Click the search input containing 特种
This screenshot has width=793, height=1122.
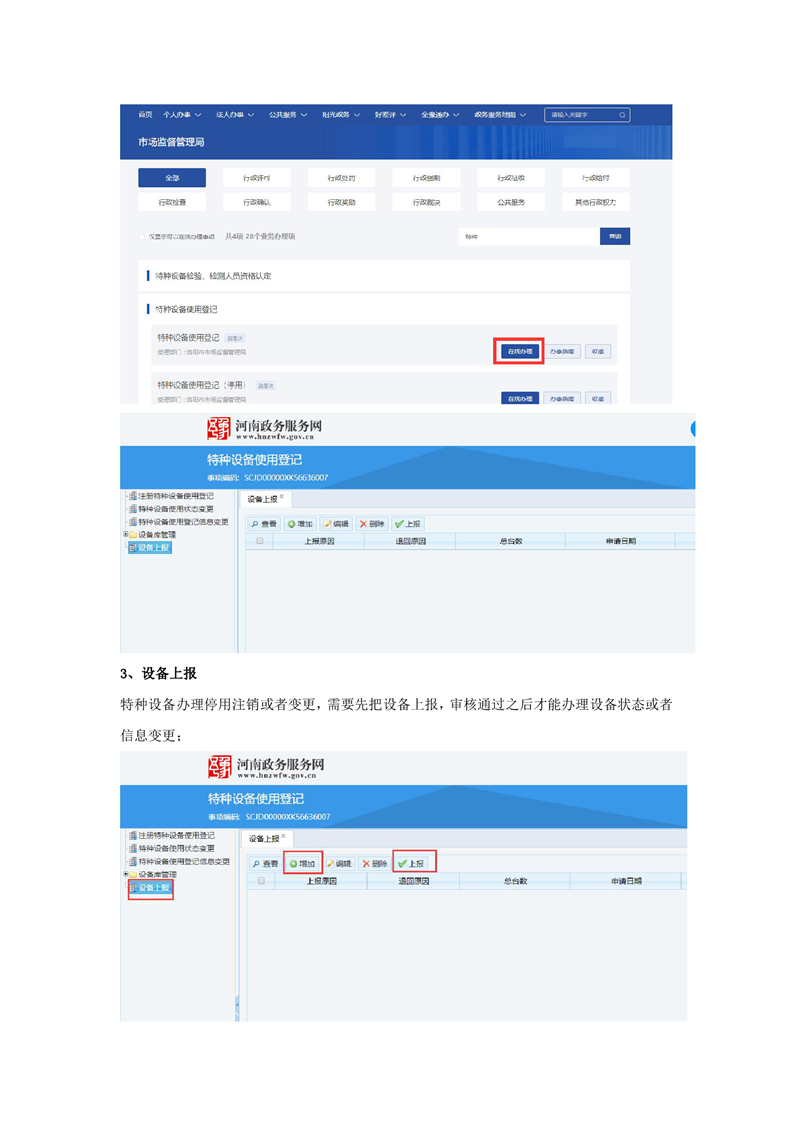529,236
